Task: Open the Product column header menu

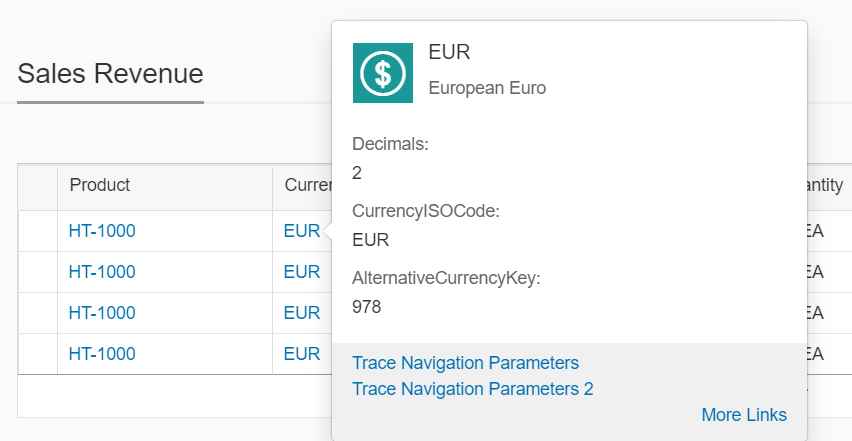Action: [x=165, y=185]
